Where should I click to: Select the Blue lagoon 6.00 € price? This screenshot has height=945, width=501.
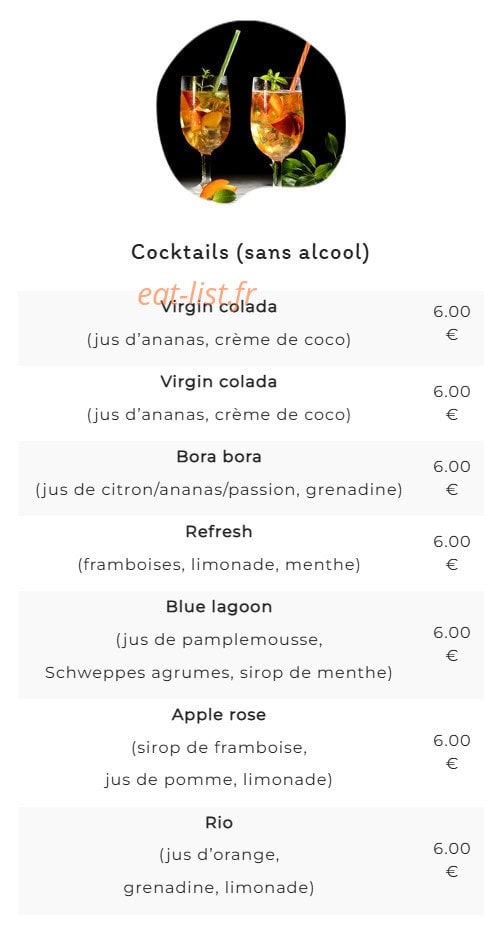[452, 644]
